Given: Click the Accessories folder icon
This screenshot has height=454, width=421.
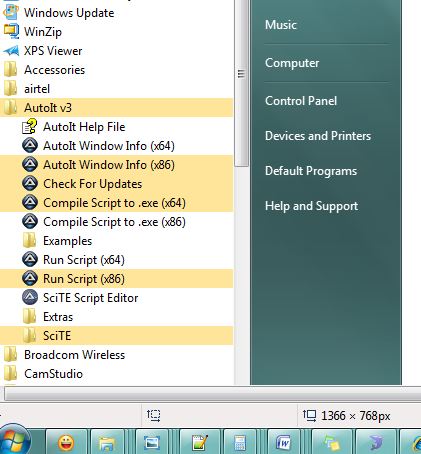Looking at the screenshot, I should [11, 70].
